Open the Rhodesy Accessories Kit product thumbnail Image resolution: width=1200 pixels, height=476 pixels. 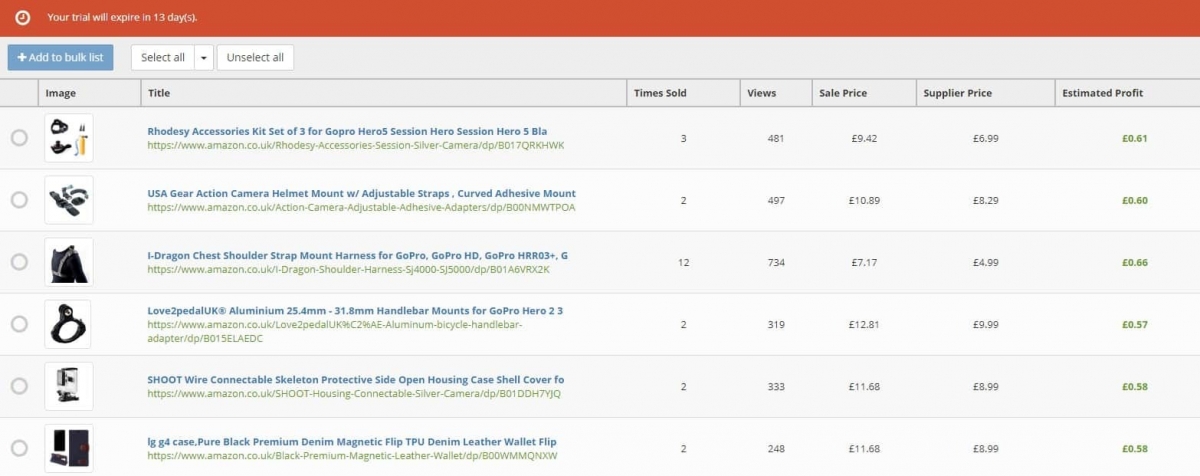pyautogui.click(x=69, y=138)
